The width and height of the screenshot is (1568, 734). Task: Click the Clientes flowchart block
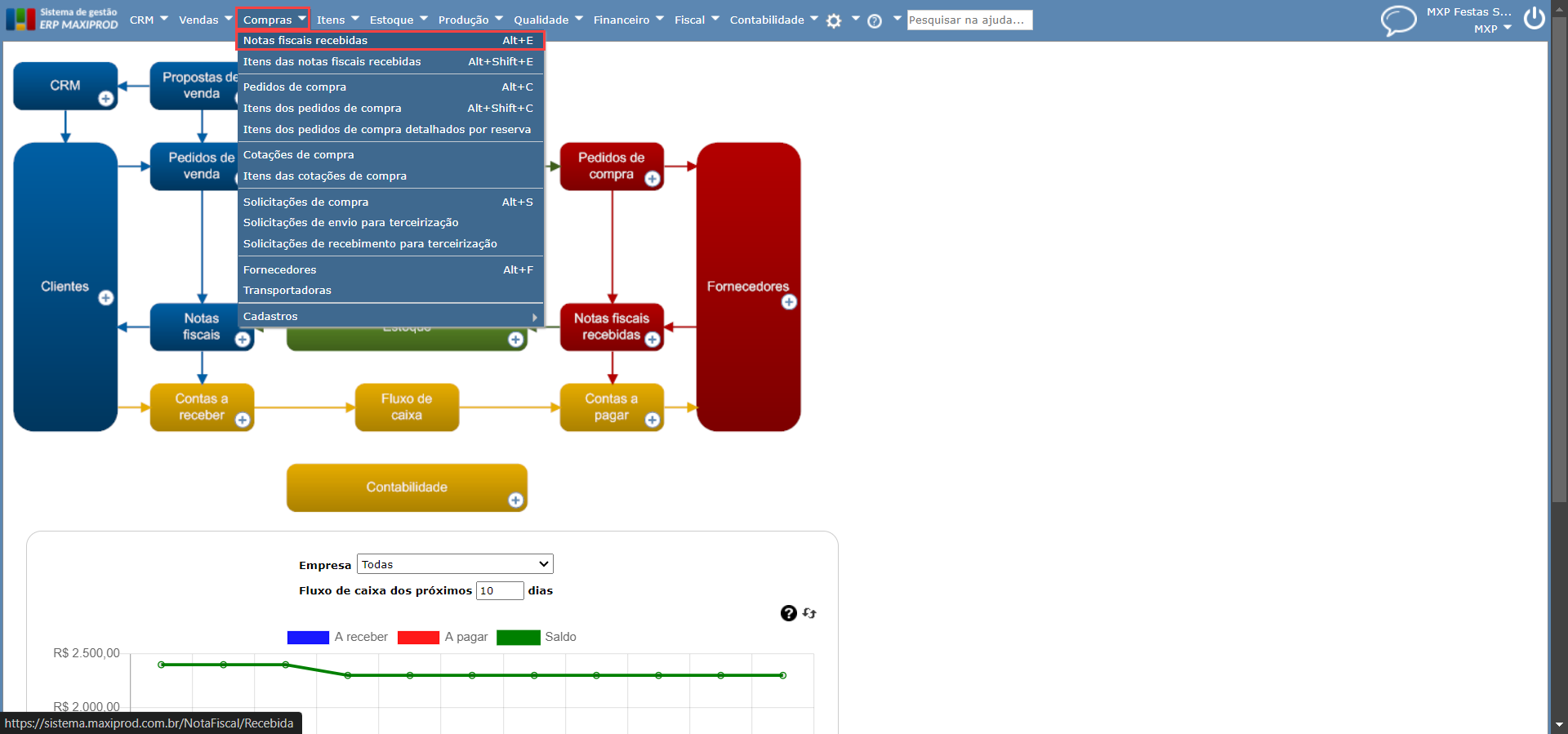pos(65,287)
